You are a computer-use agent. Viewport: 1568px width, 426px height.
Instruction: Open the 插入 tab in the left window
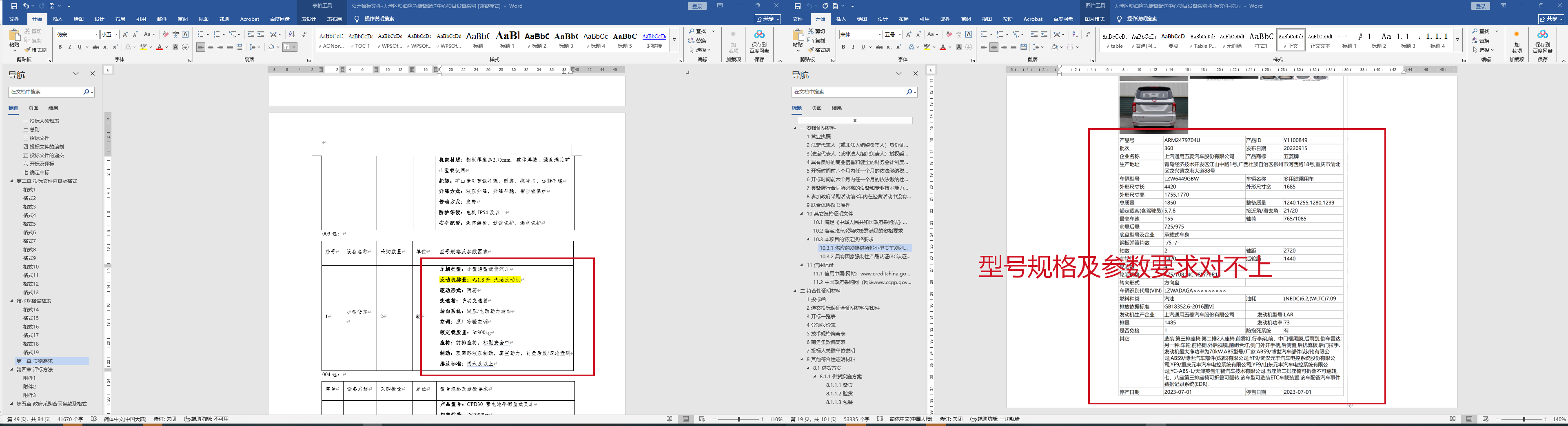click(x=58, y=19)
